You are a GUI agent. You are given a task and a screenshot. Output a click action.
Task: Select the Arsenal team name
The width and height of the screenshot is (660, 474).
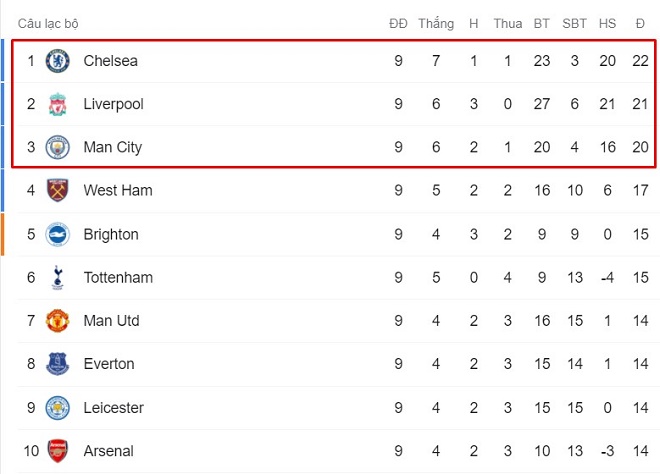[x=108, y=451]
